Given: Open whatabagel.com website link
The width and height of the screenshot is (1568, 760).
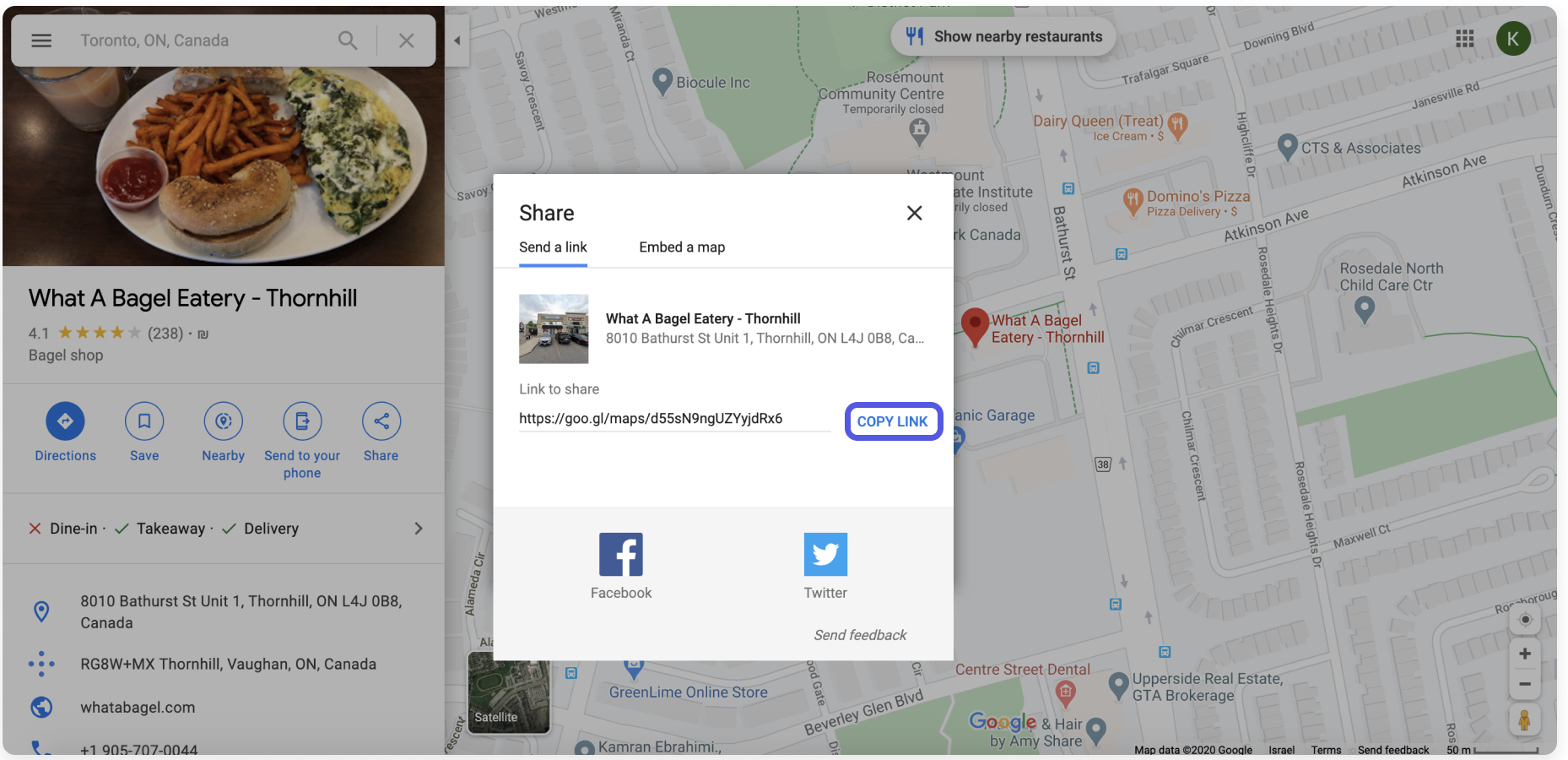Looking at the screenshot, I should coord(138,708).
